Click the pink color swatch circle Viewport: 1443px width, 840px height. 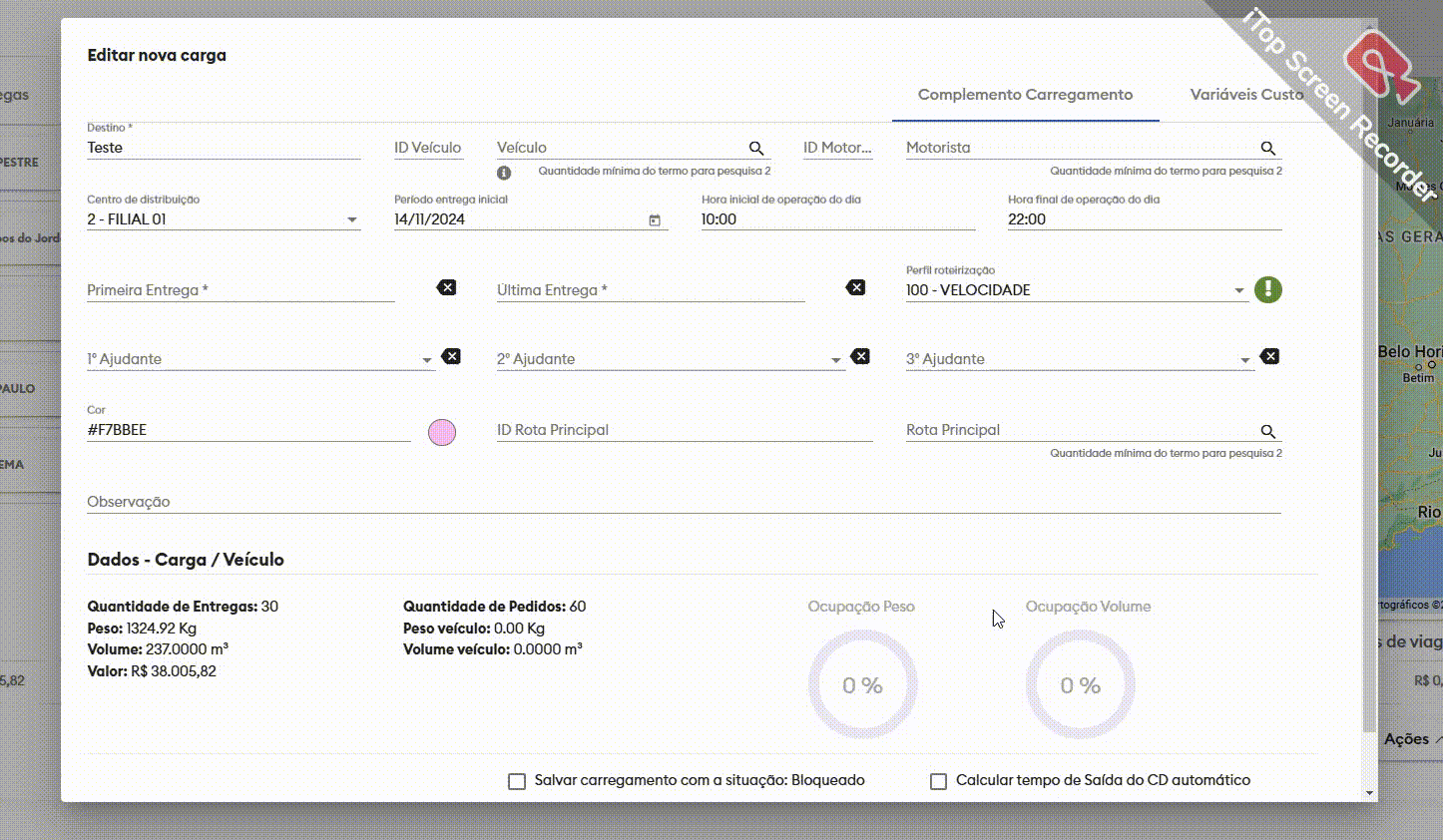442,432
